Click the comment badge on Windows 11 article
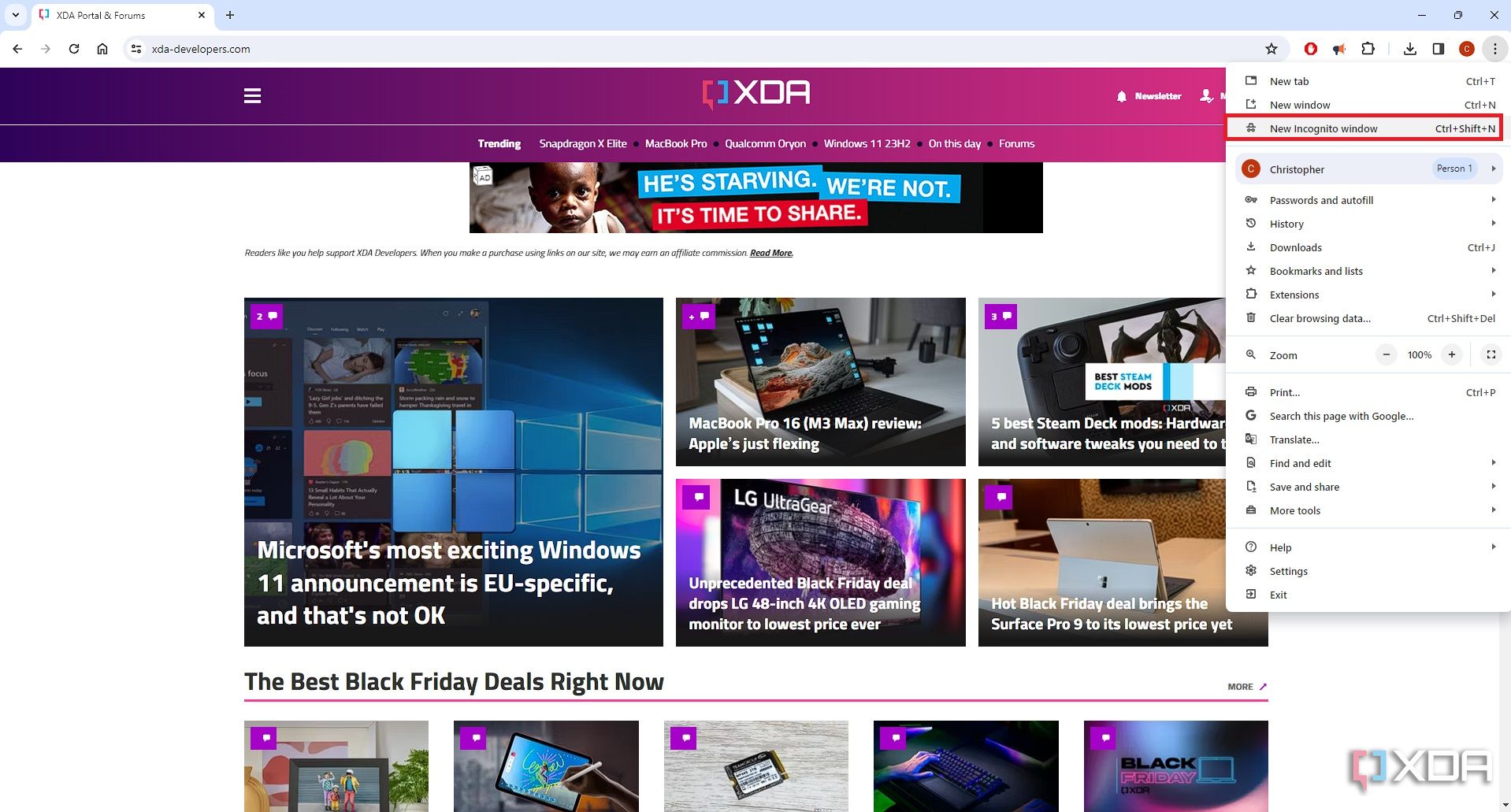The height and width of the screenshot is (812, 1511). [266, 317]
